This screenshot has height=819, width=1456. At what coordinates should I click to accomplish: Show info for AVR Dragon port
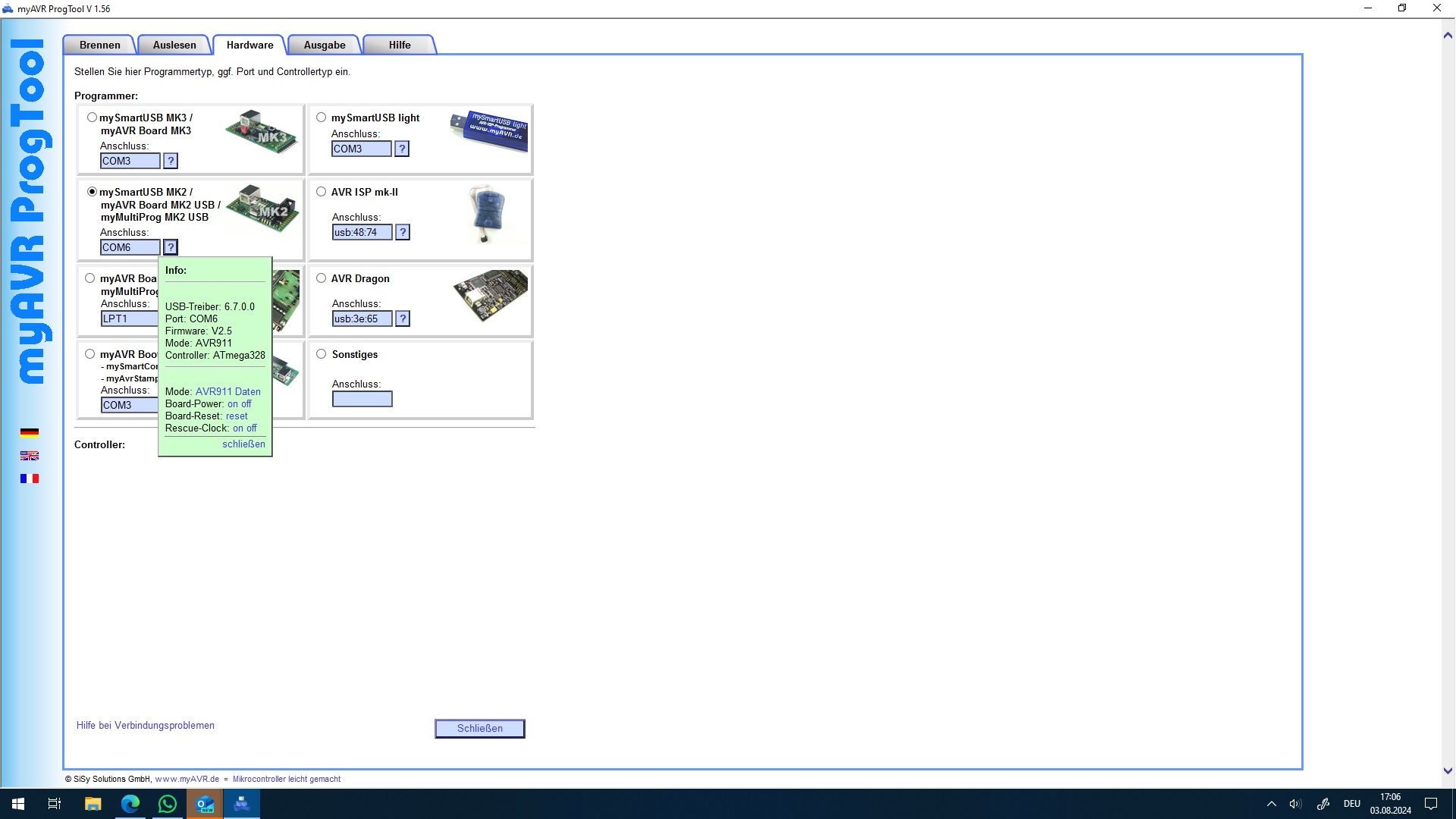click(x=403, y=318)
